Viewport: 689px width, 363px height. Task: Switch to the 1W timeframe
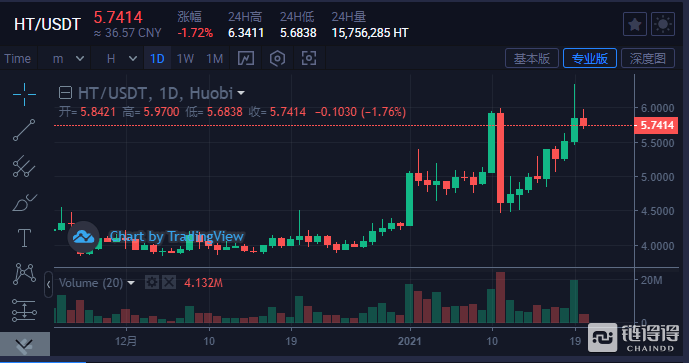(x=185, y=58)
